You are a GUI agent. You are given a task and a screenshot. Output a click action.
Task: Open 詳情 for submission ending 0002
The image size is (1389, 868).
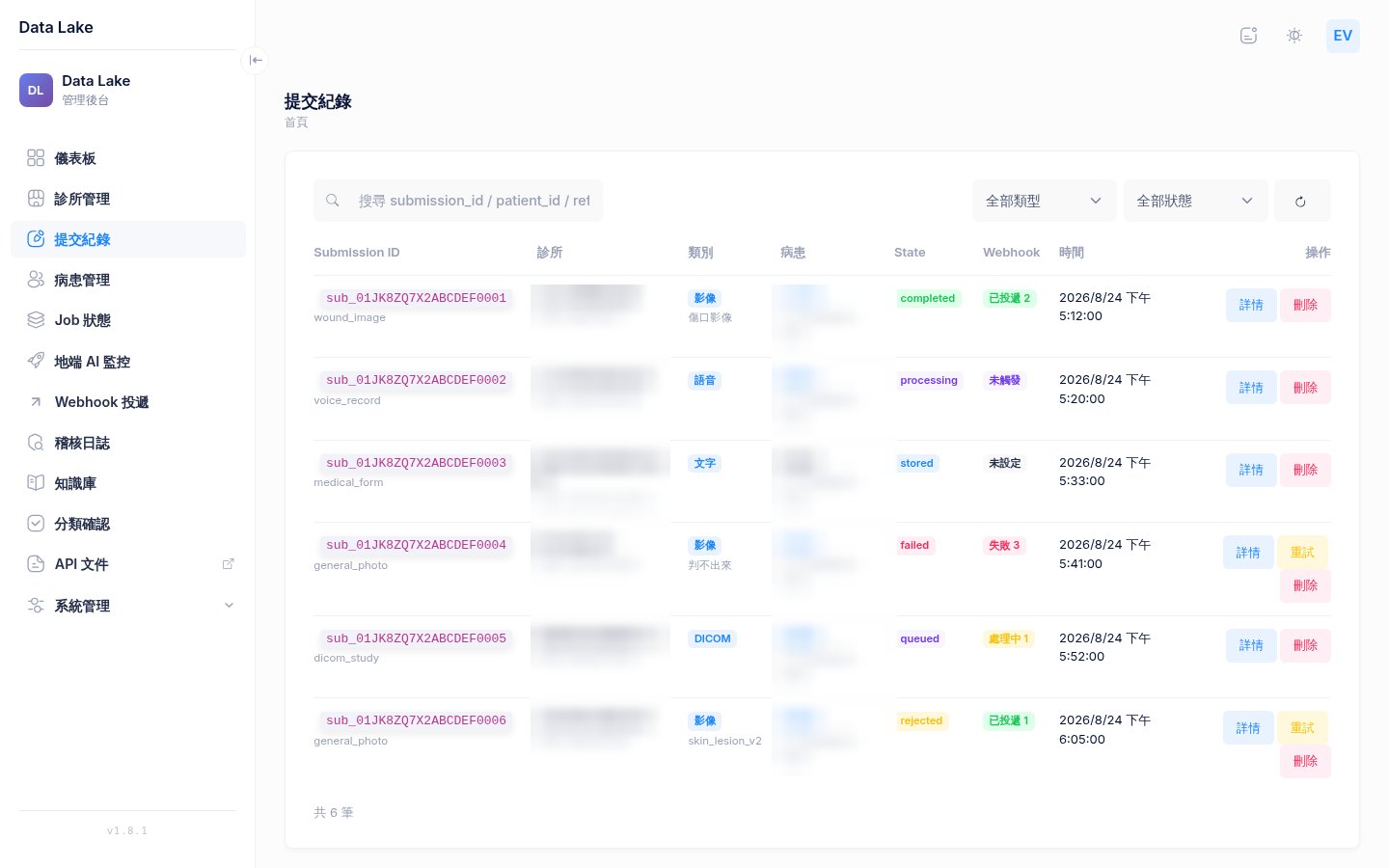pyautogui.click(x=1251, y=388)
